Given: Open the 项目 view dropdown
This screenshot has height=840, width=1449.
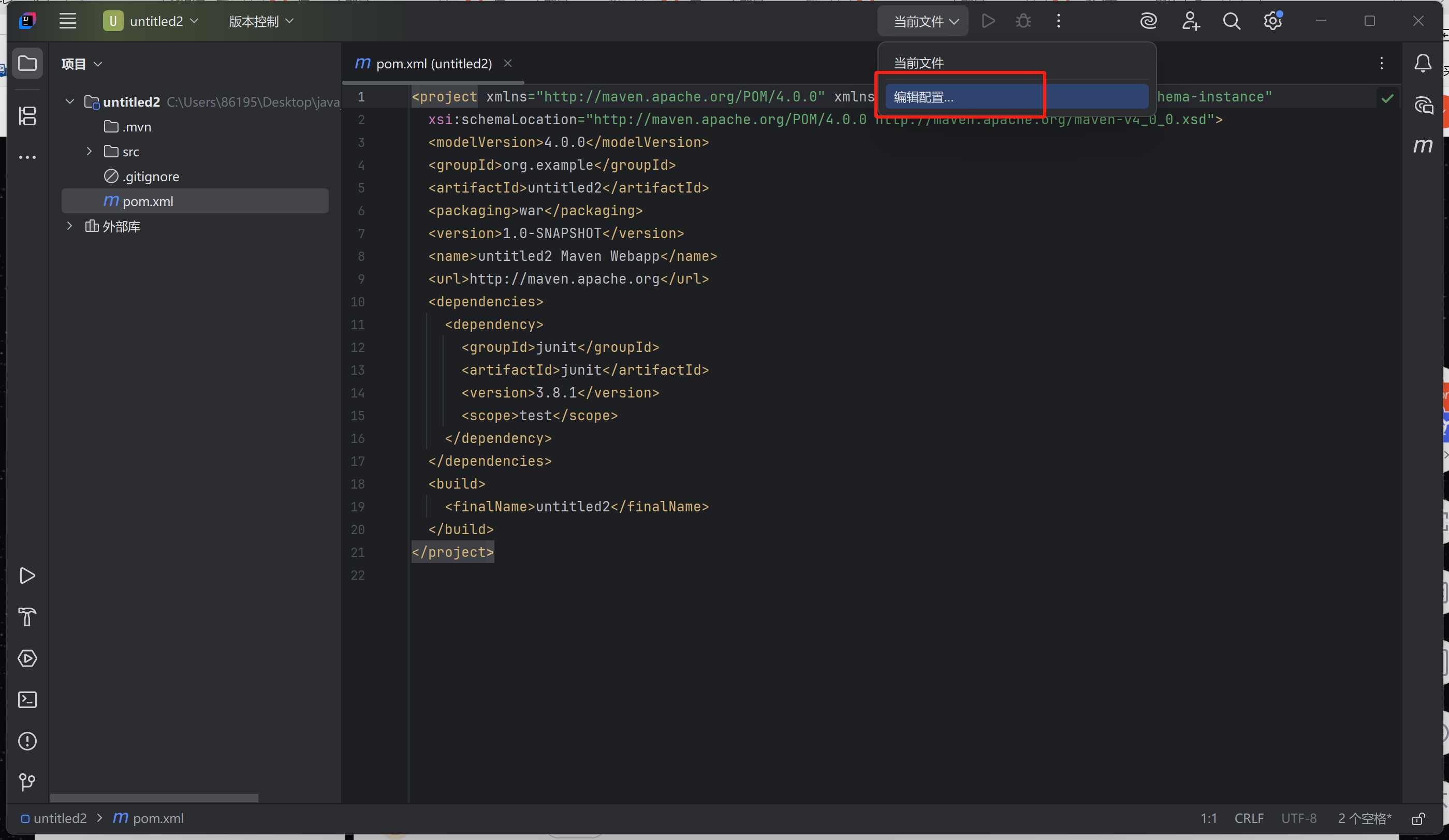Looking at the screenshot, I should pos(81,64).
